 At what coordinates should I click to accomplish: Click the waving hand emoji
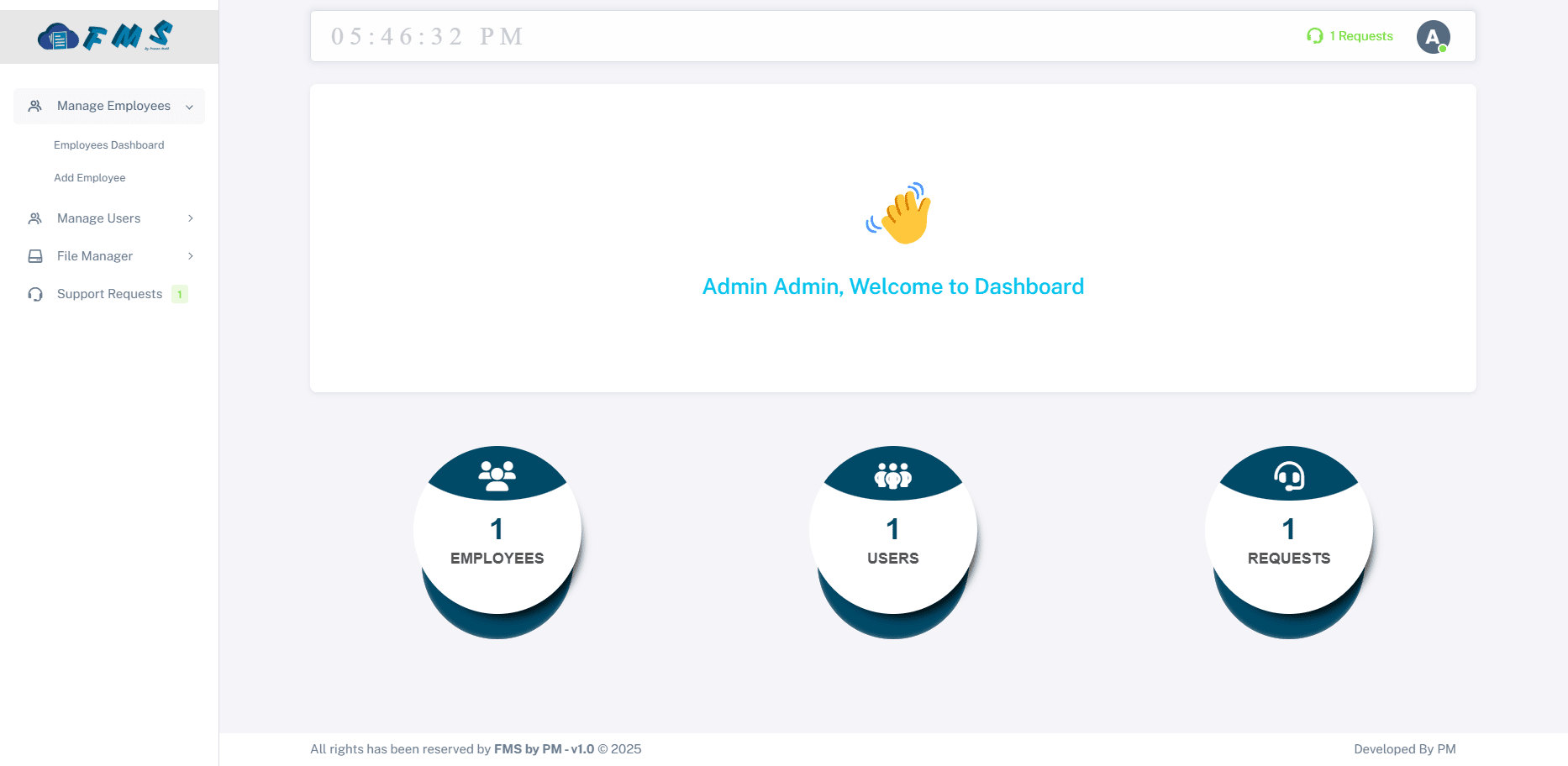tap(899, 214)
